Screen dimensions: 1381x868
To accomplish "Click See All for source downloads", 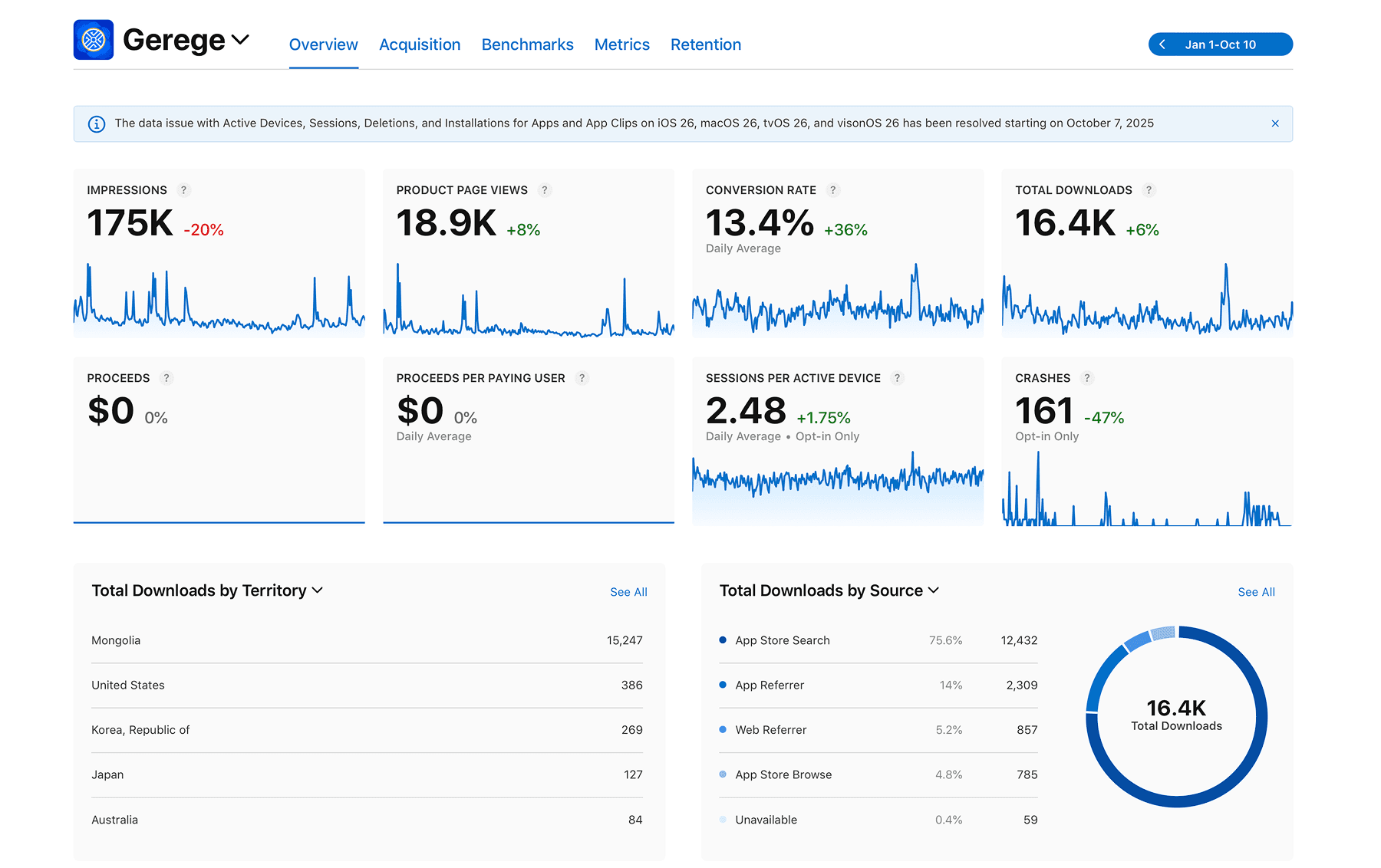I will [1256, 592].
